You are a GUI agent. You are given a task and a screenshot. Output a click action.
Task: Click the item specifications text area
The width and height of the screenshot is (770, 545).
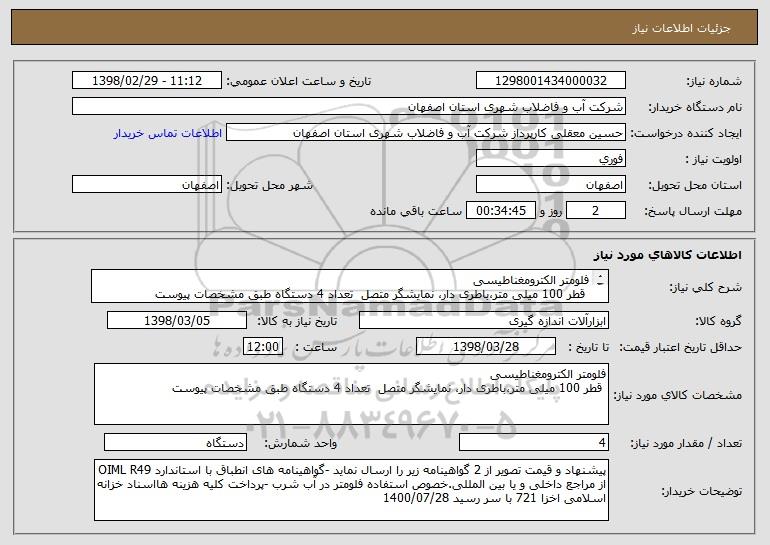(x=351, y=394)
